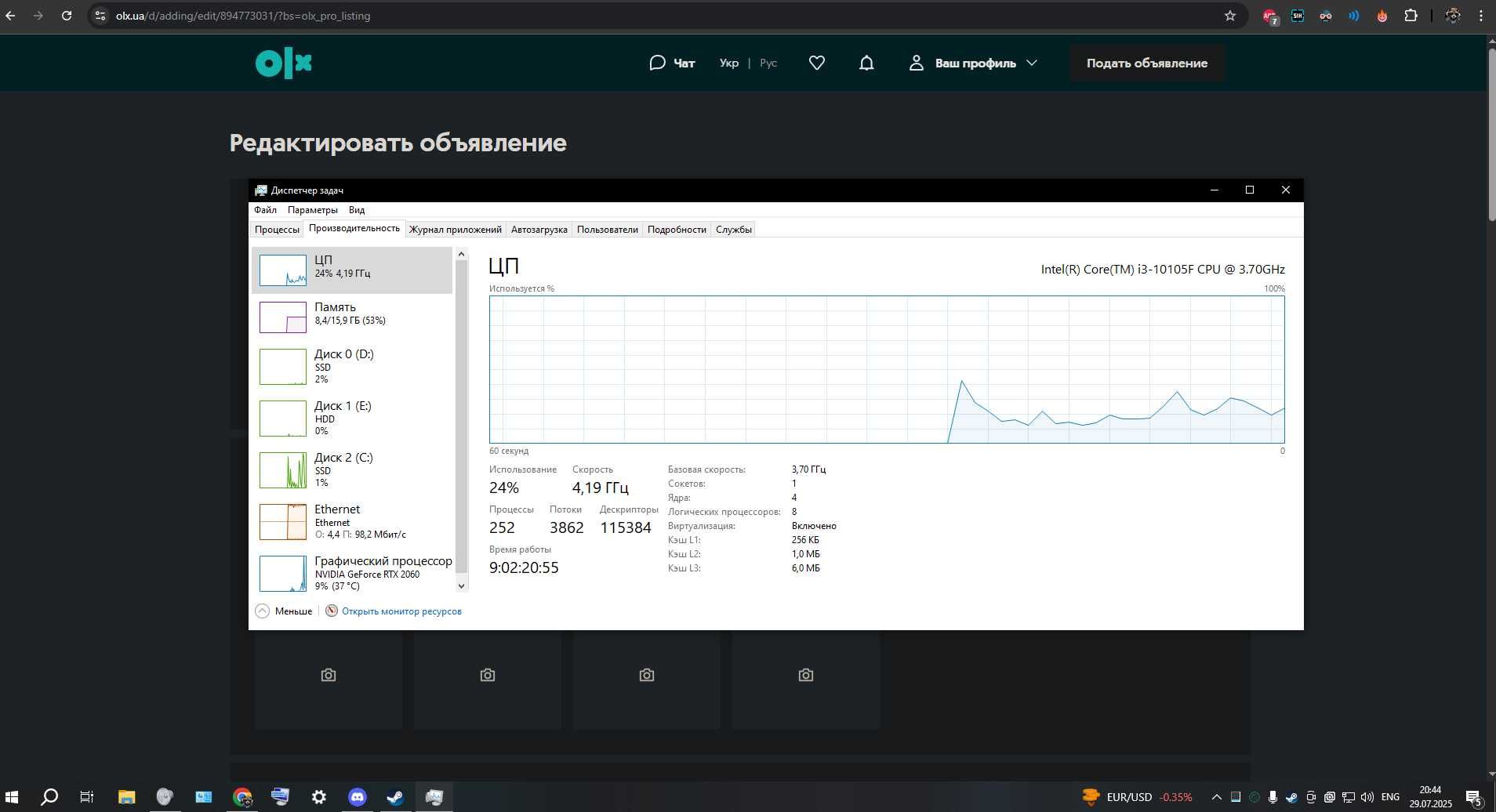Reload the OLX page
Screen dimensions: 1496x812
click(x=67, y=16)
